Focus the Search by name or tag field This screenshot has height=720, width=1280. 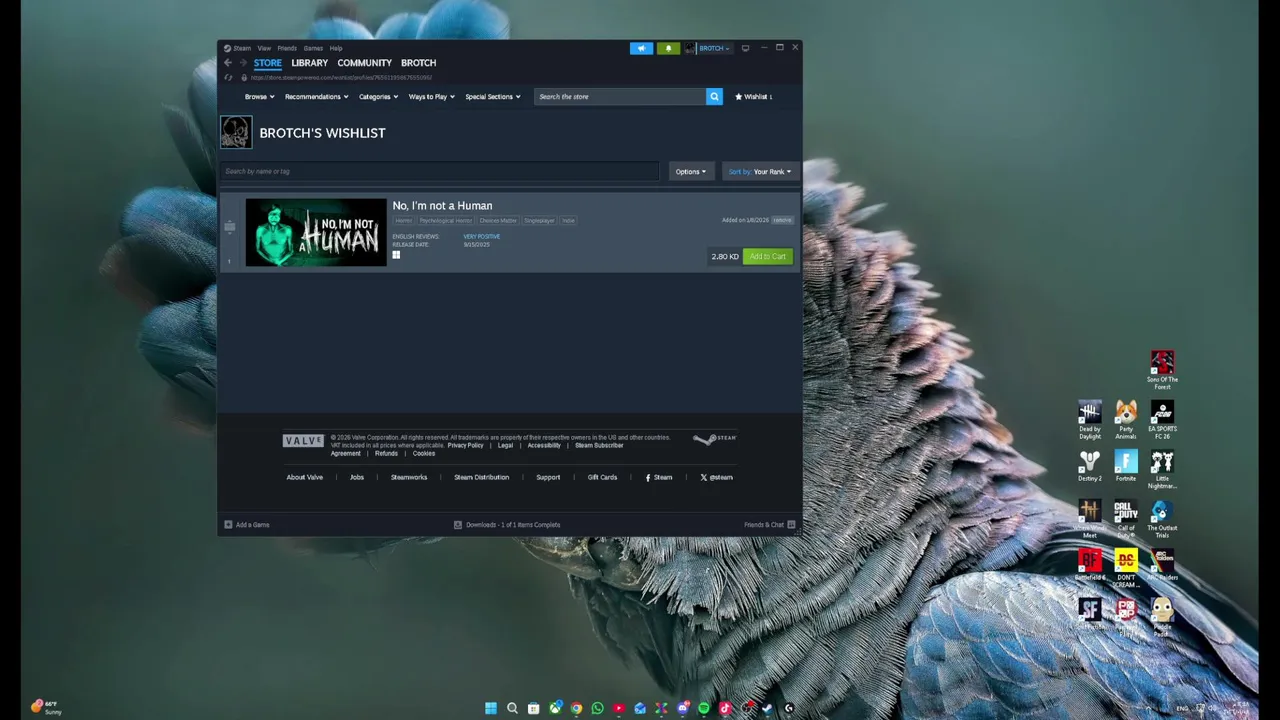coord(440,172)
